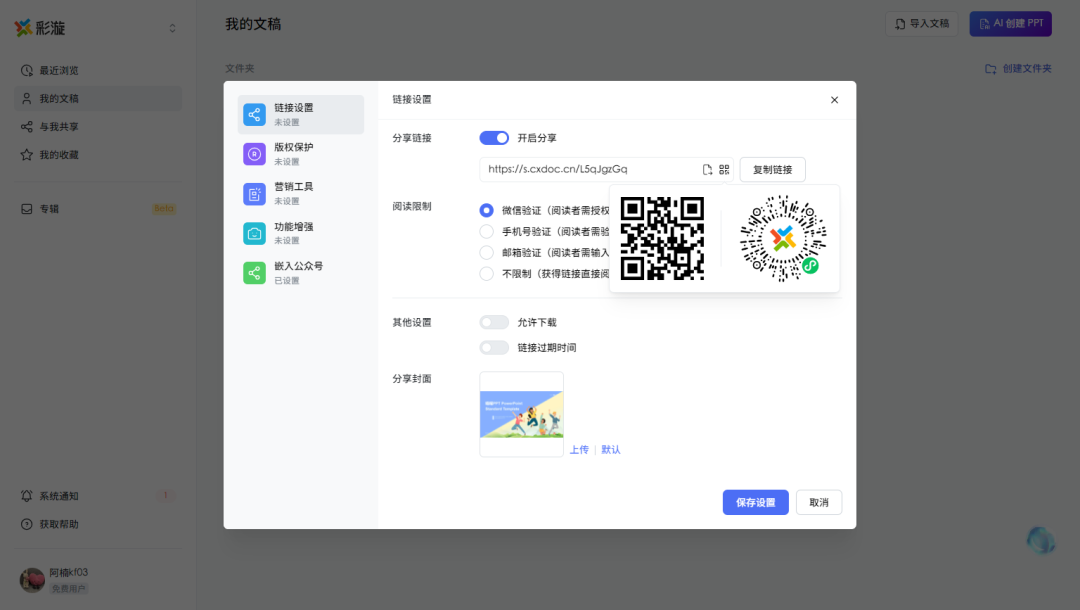Click the teal 功能增强 icon

pyautogui.click(x=254, y=233)
